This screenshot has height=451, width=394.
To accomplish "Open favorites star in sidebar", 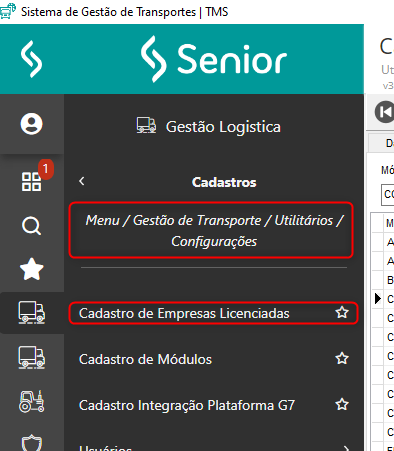I will [32, 269].
